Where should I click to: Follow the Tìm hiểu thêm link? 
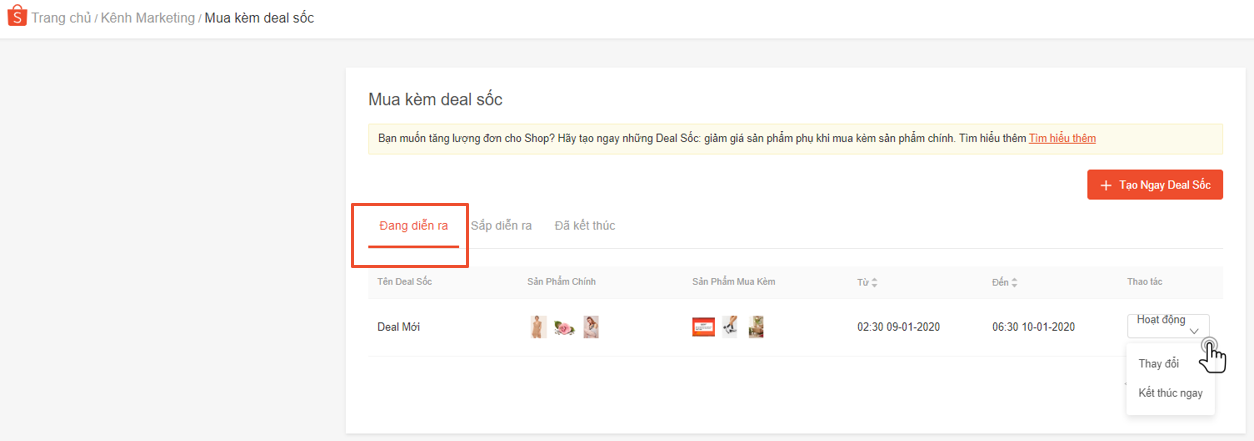(x=1062, y=138)
